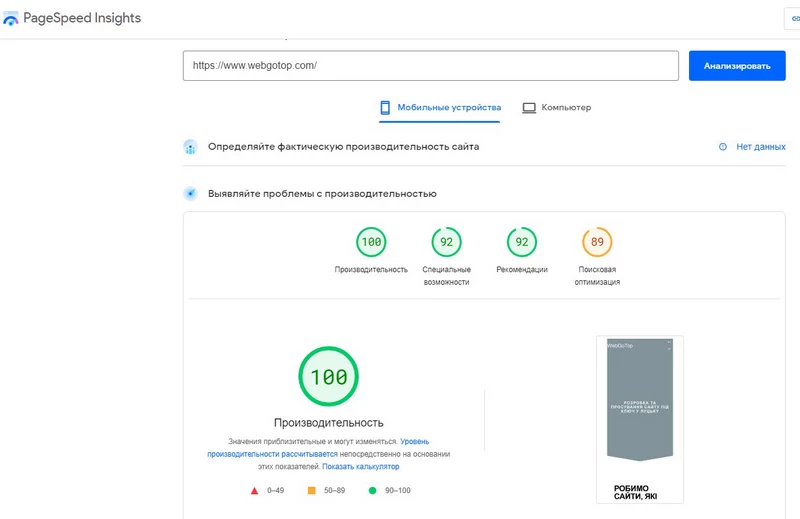The image size is (800, 519).
Task: Click heading Определяйте фактическую производительность сайта
Action: click(x=343, y=147)
